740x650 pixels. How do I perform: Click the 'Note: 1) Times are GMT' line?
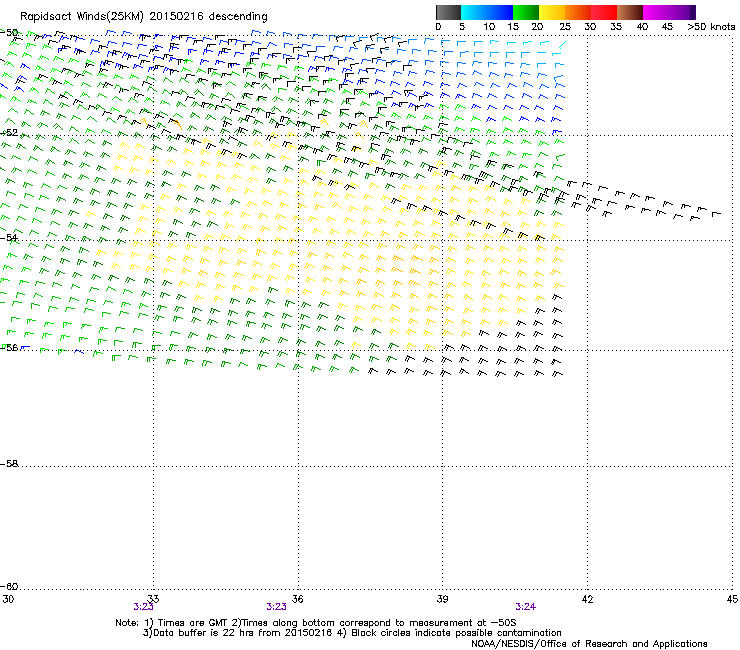tap(316, 623)
